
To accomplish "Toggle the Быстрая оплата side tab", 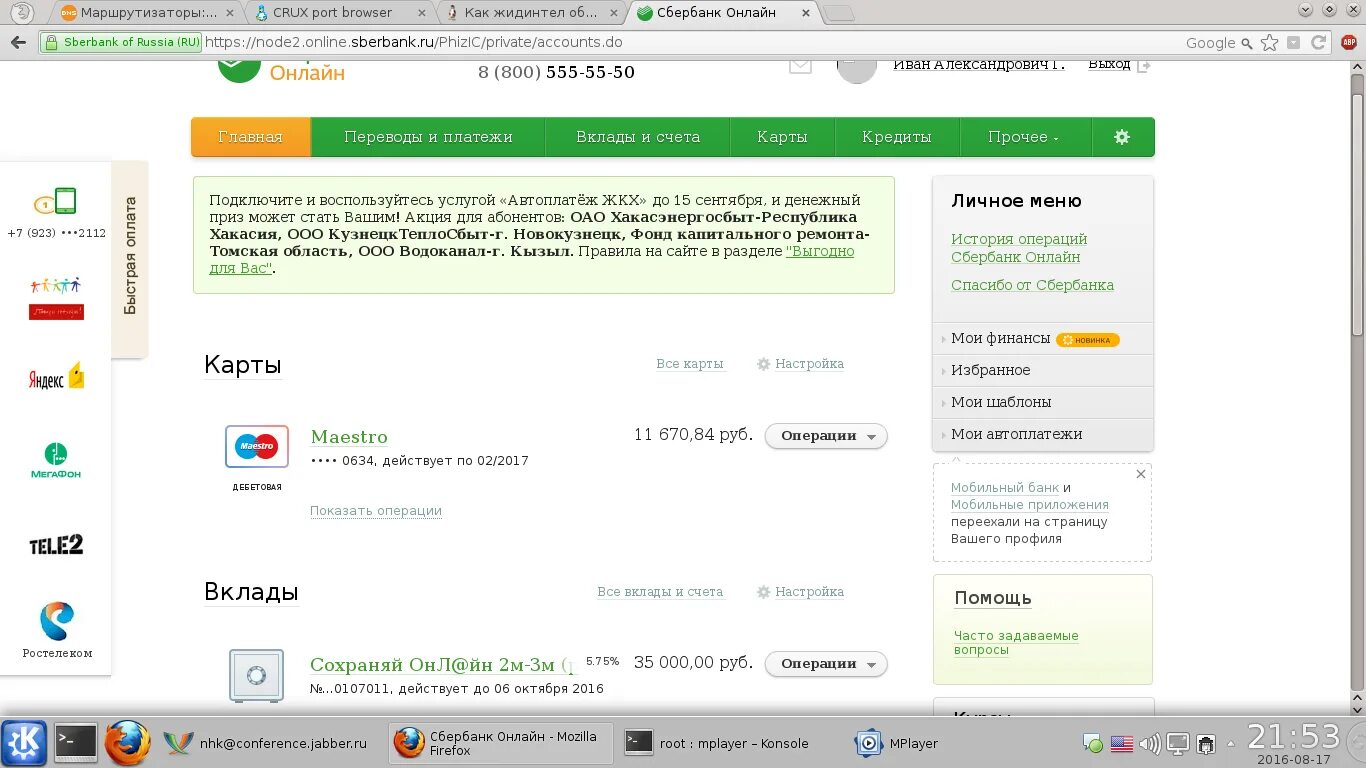I will point(130,257).
